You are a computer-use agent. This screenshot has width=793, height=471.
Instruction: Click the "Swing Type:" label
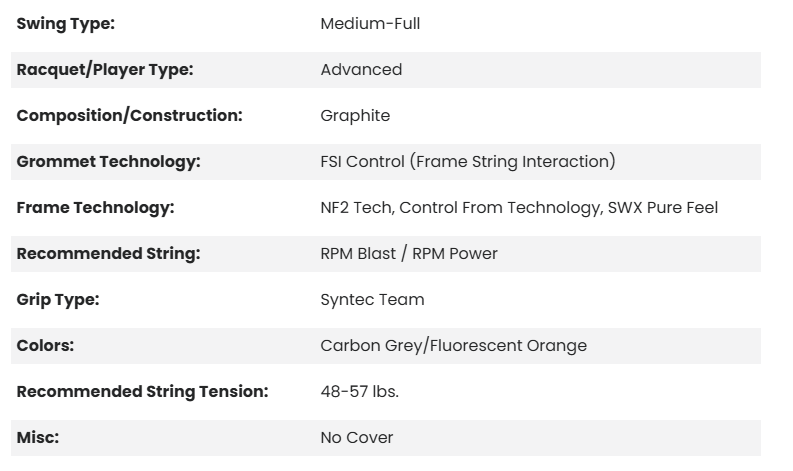click(65, 24)
